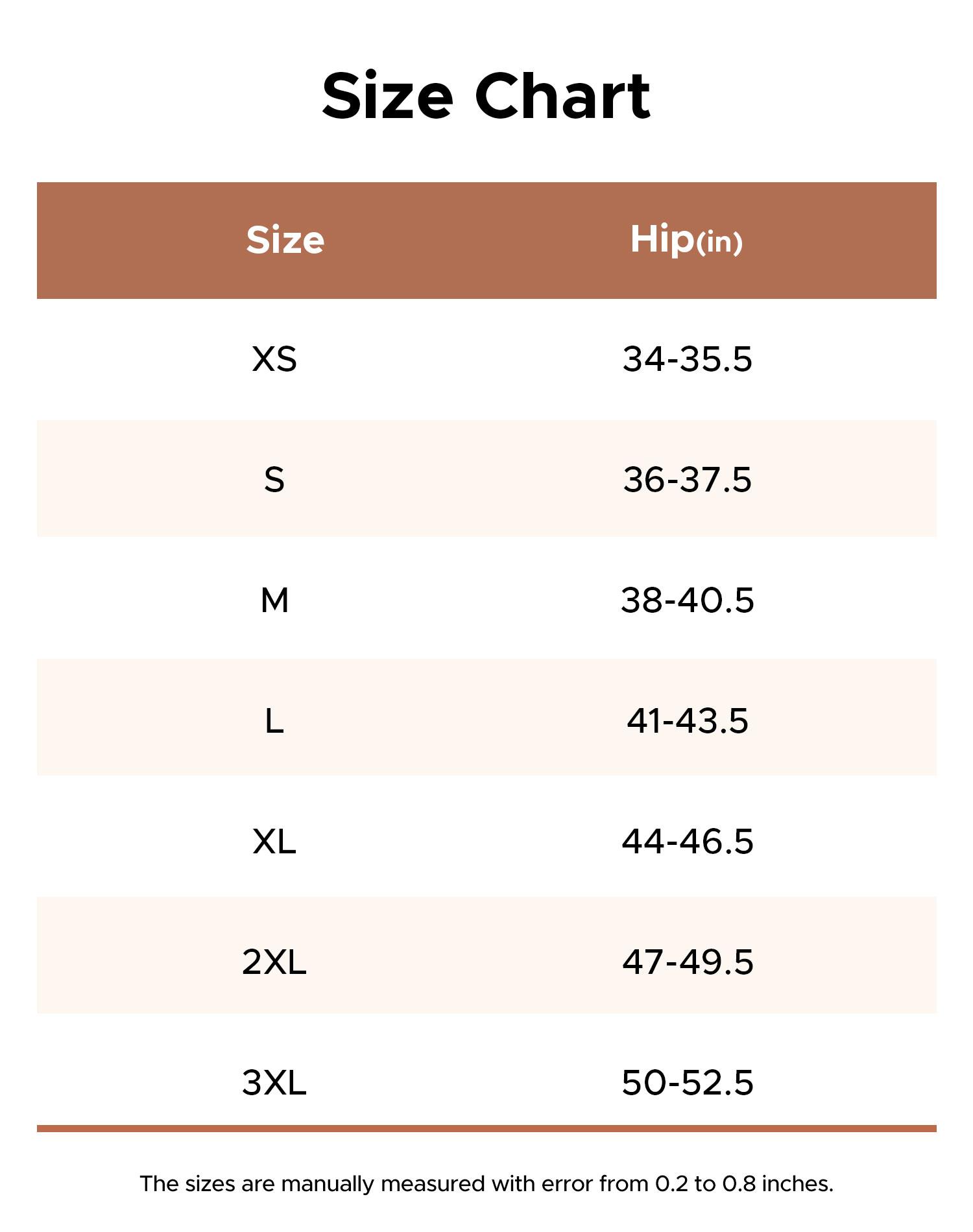Select the 41-43.5 hip value
Viewport: 973px width, 1232px height.
[x=688, y=721]
